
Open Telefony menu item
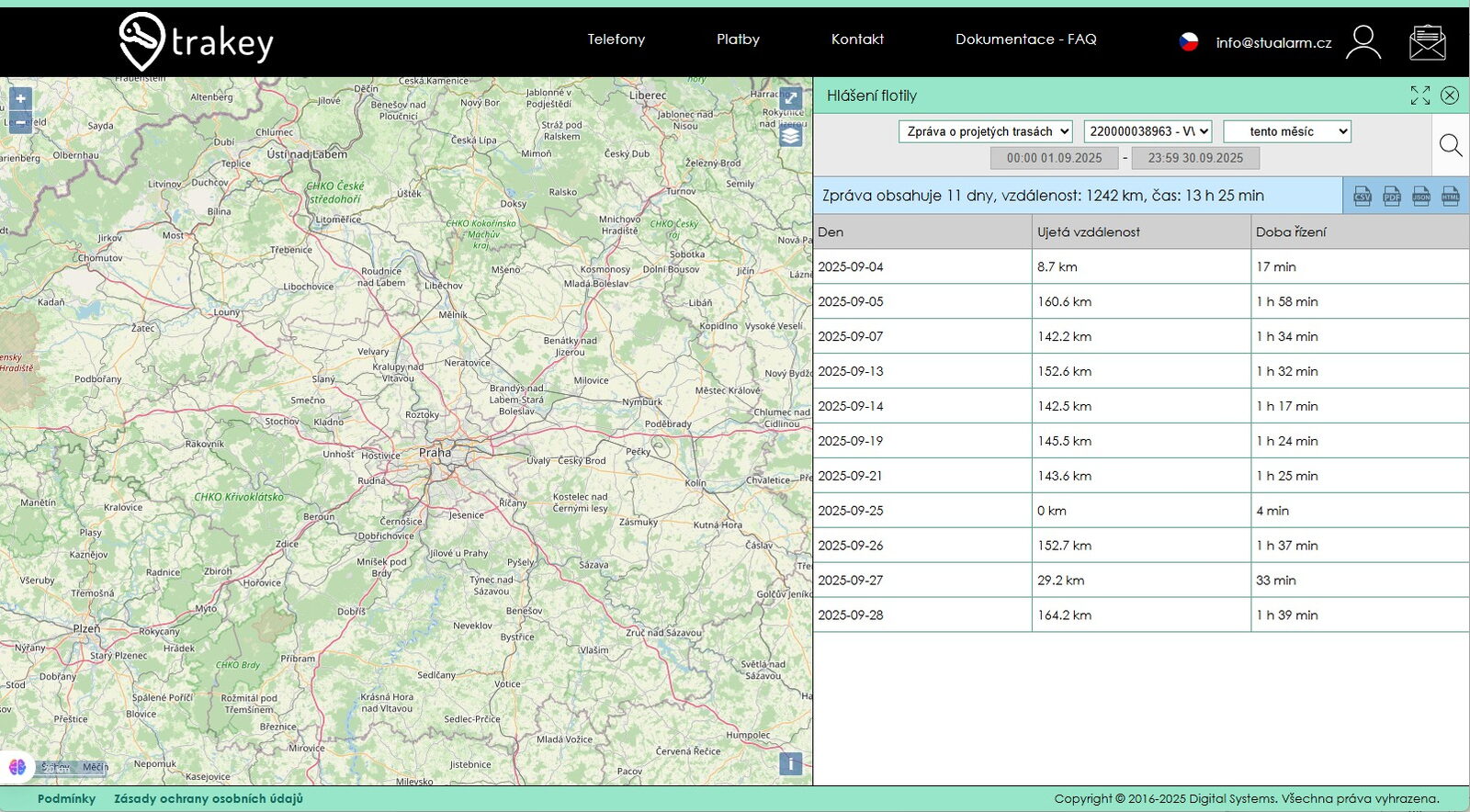tap(616, 39)
